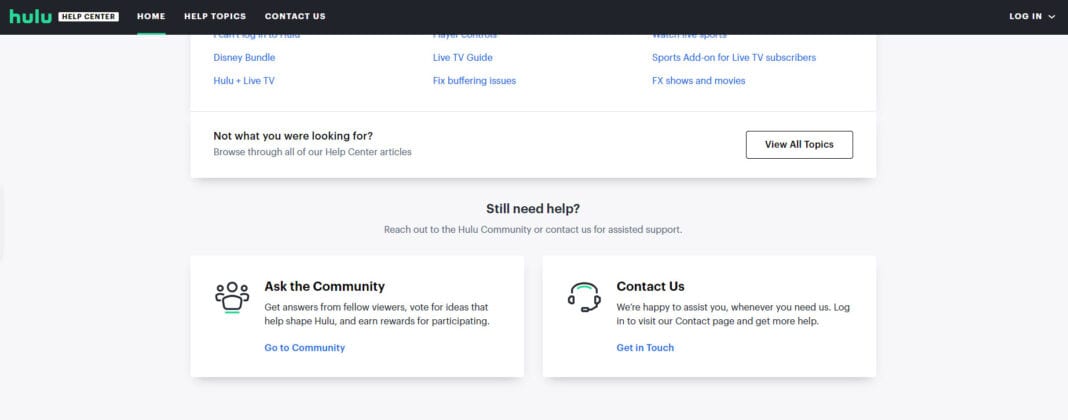Click the Get in Touch link
1068x420 pixels.
(645, 348)
